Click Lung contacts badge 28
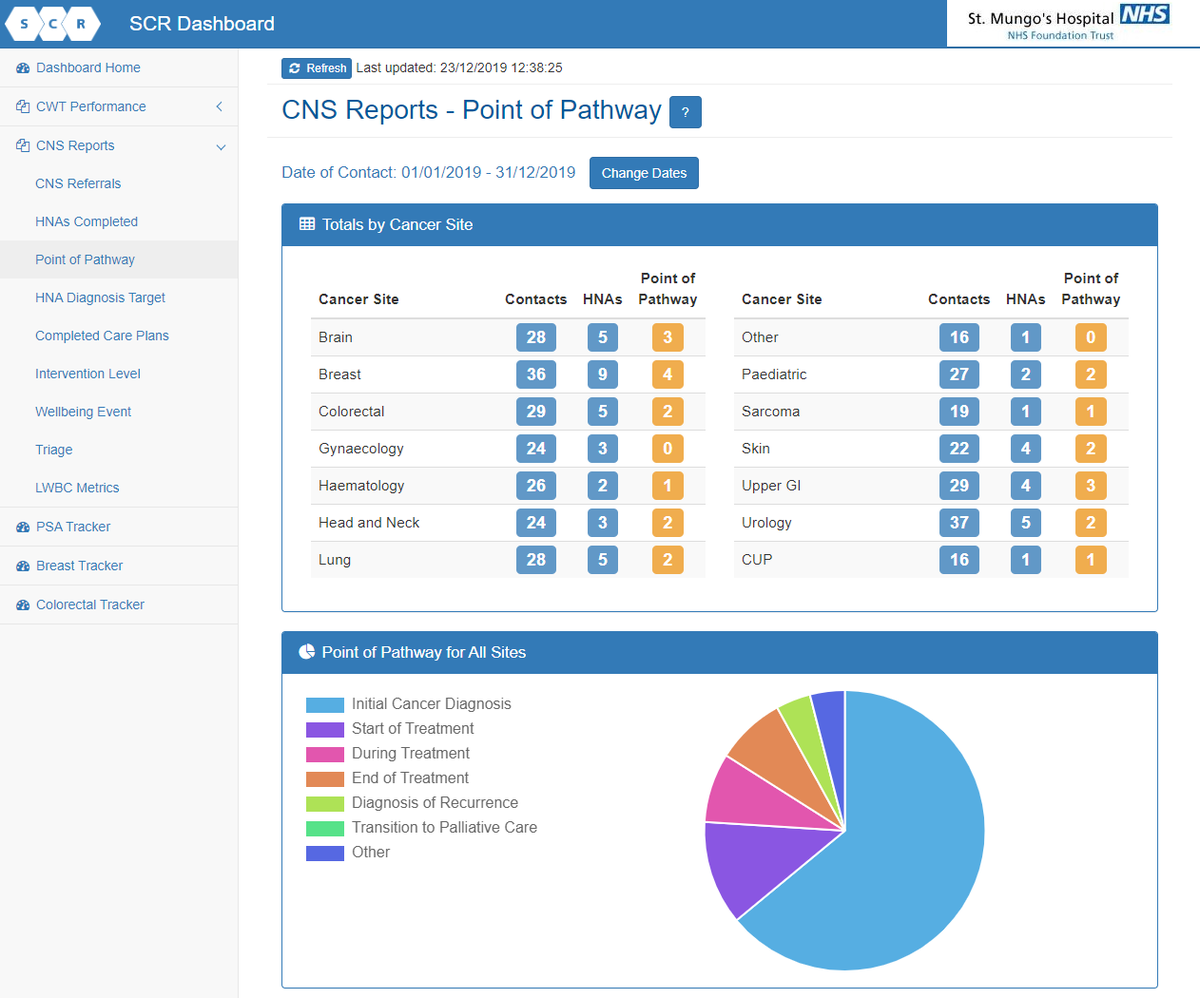1200x998 pixels. pyautogui.click(x=536, y=559)
